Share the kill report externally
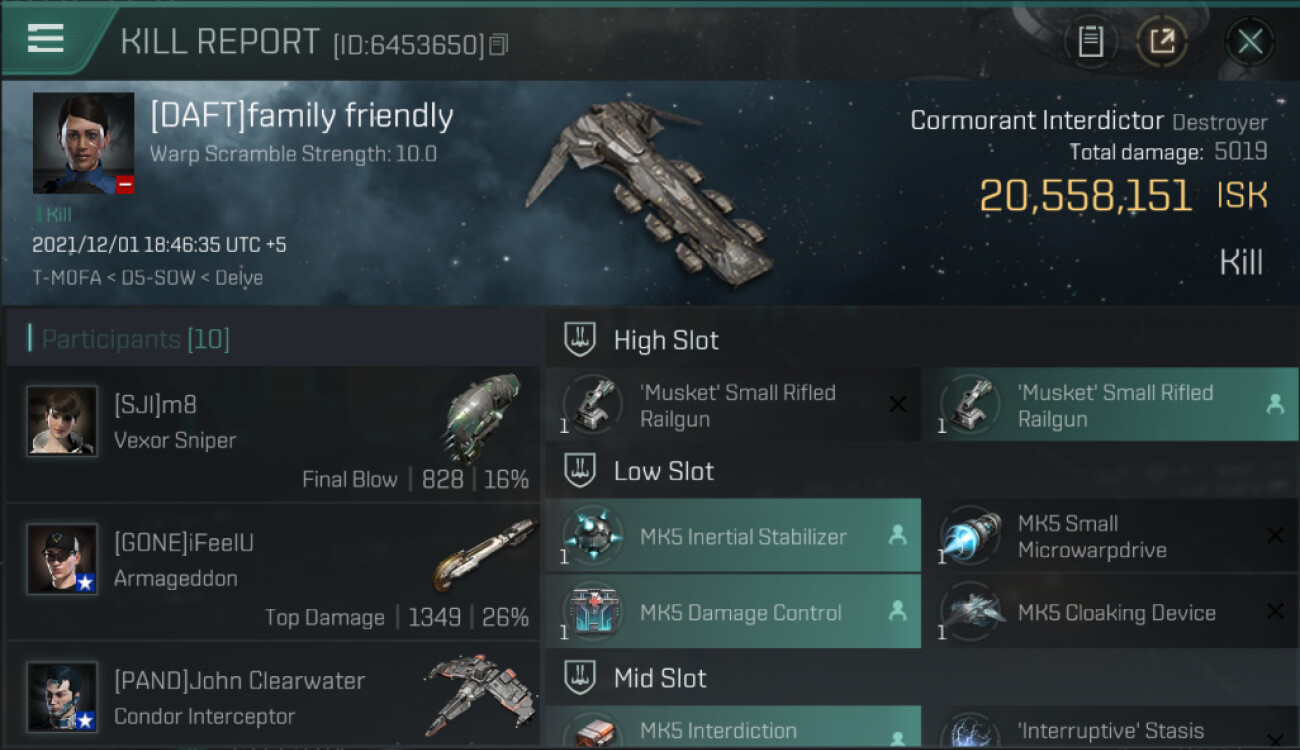Viewport: 1300px width, 750px height. click(1162, 42)
